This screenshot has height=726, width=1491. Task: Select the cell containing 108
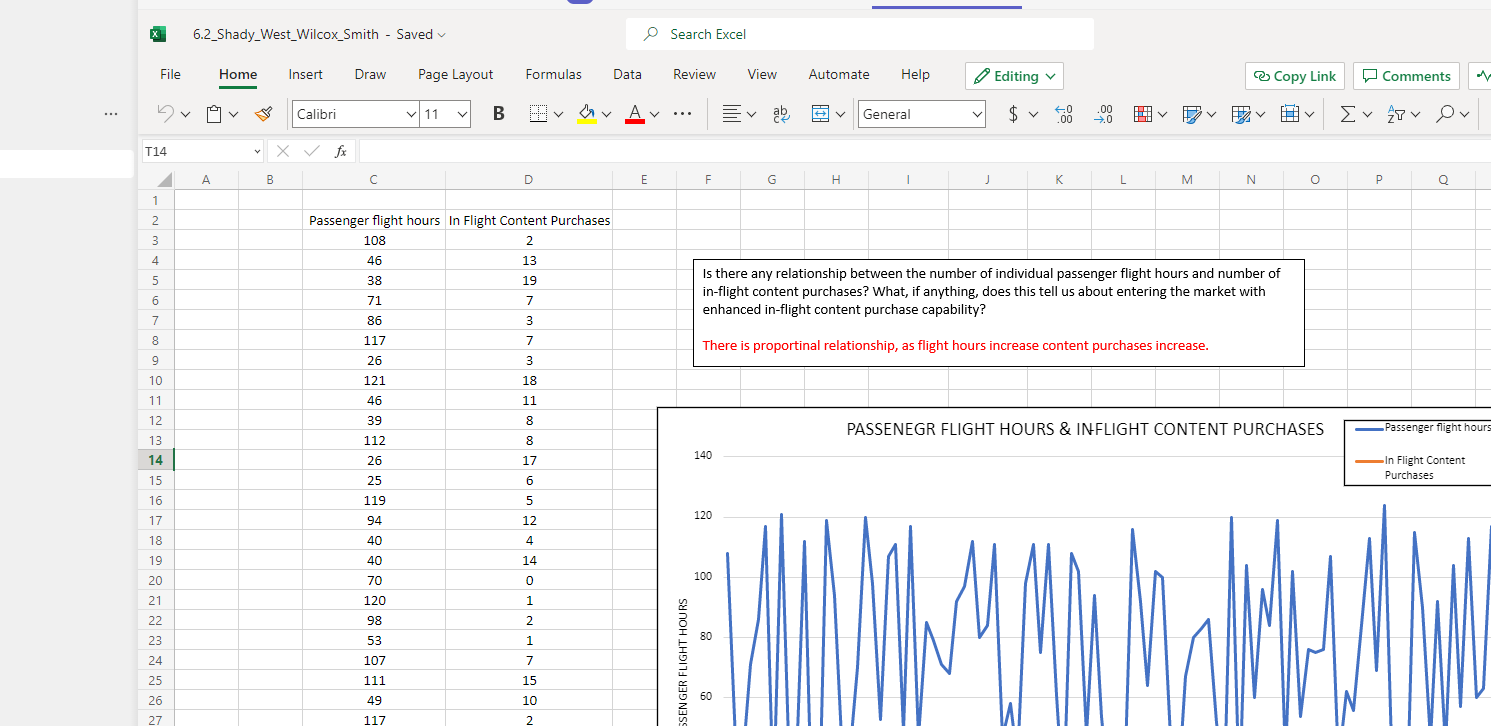click(374, 240)
